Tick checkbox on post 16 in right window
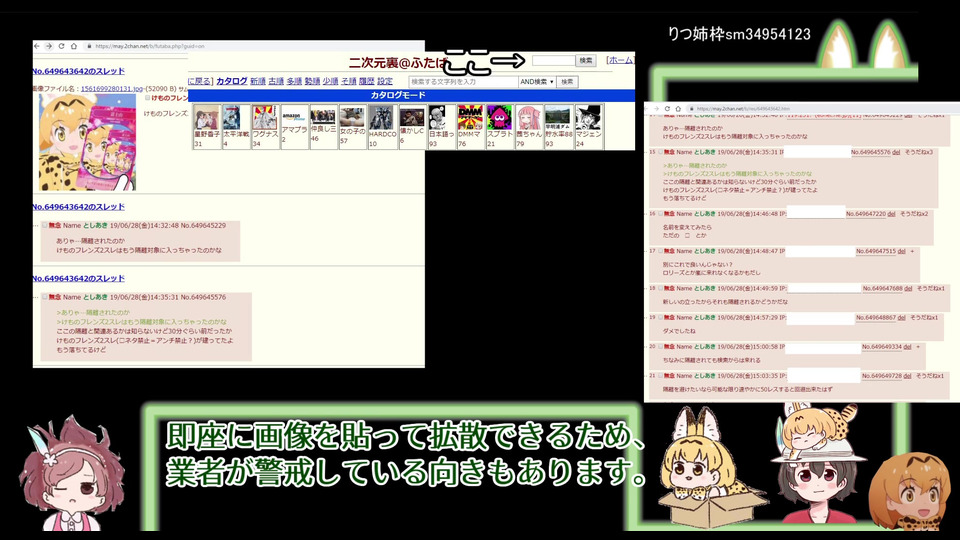The height and width of the screenshot is (540, 960). [660, 214]
